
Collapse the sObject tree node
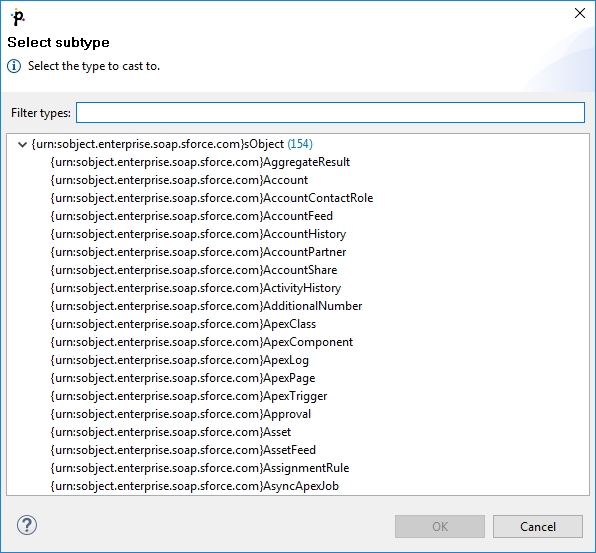pyautogui.click(x=22, y=144)
